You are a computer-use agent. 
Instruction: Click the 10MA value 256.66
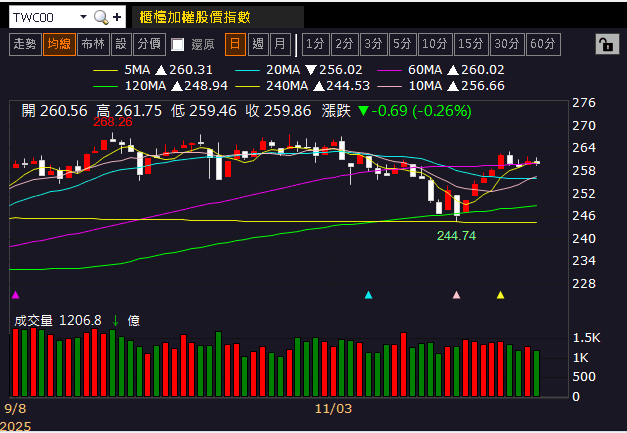482,86
